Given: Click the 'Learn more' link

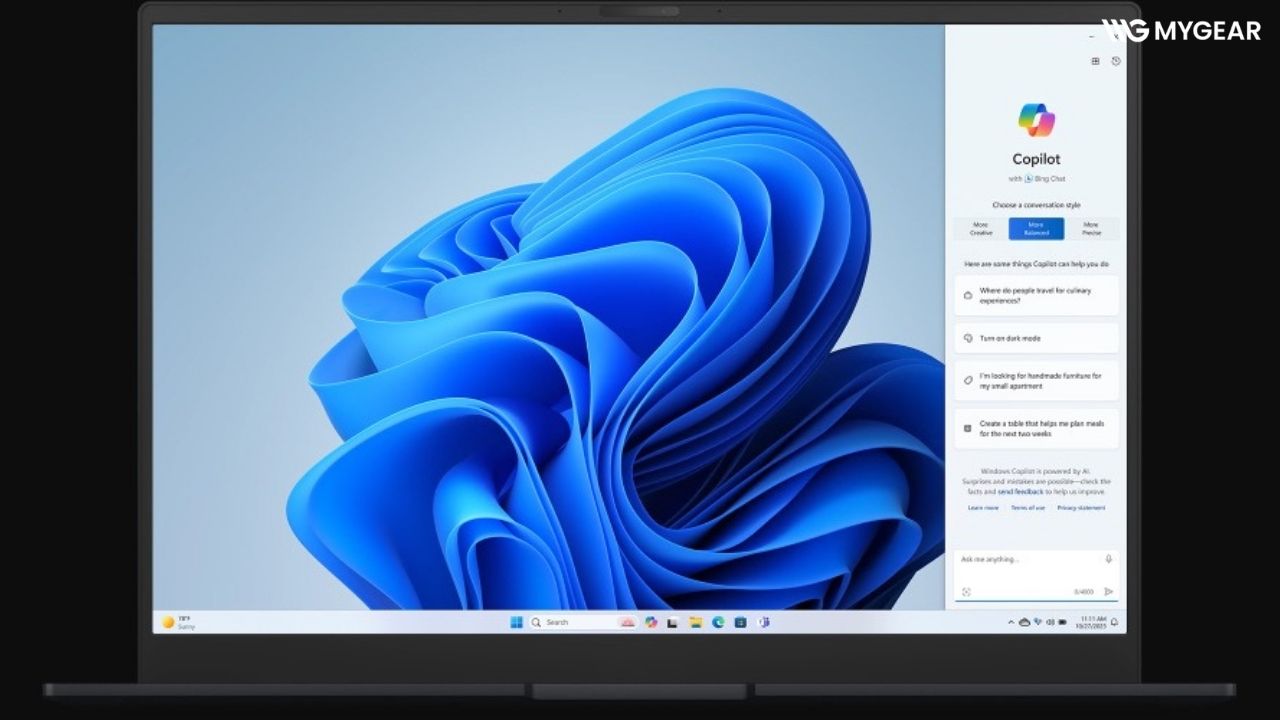Looking at the screenshot, I should [x=983, y=508].
